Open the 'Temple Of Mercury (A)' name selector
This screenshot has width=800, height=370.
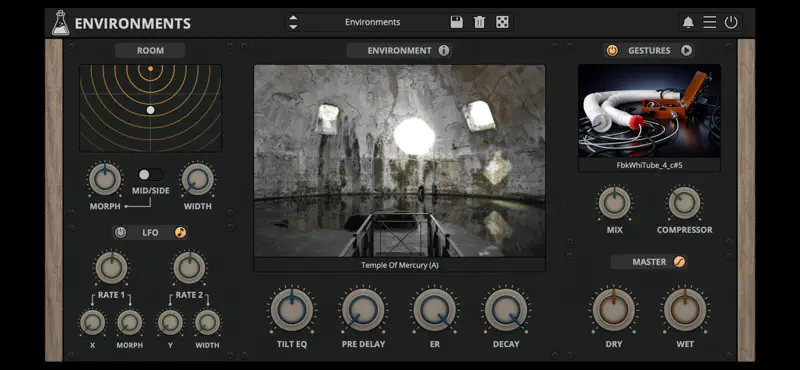pos(399,265)
